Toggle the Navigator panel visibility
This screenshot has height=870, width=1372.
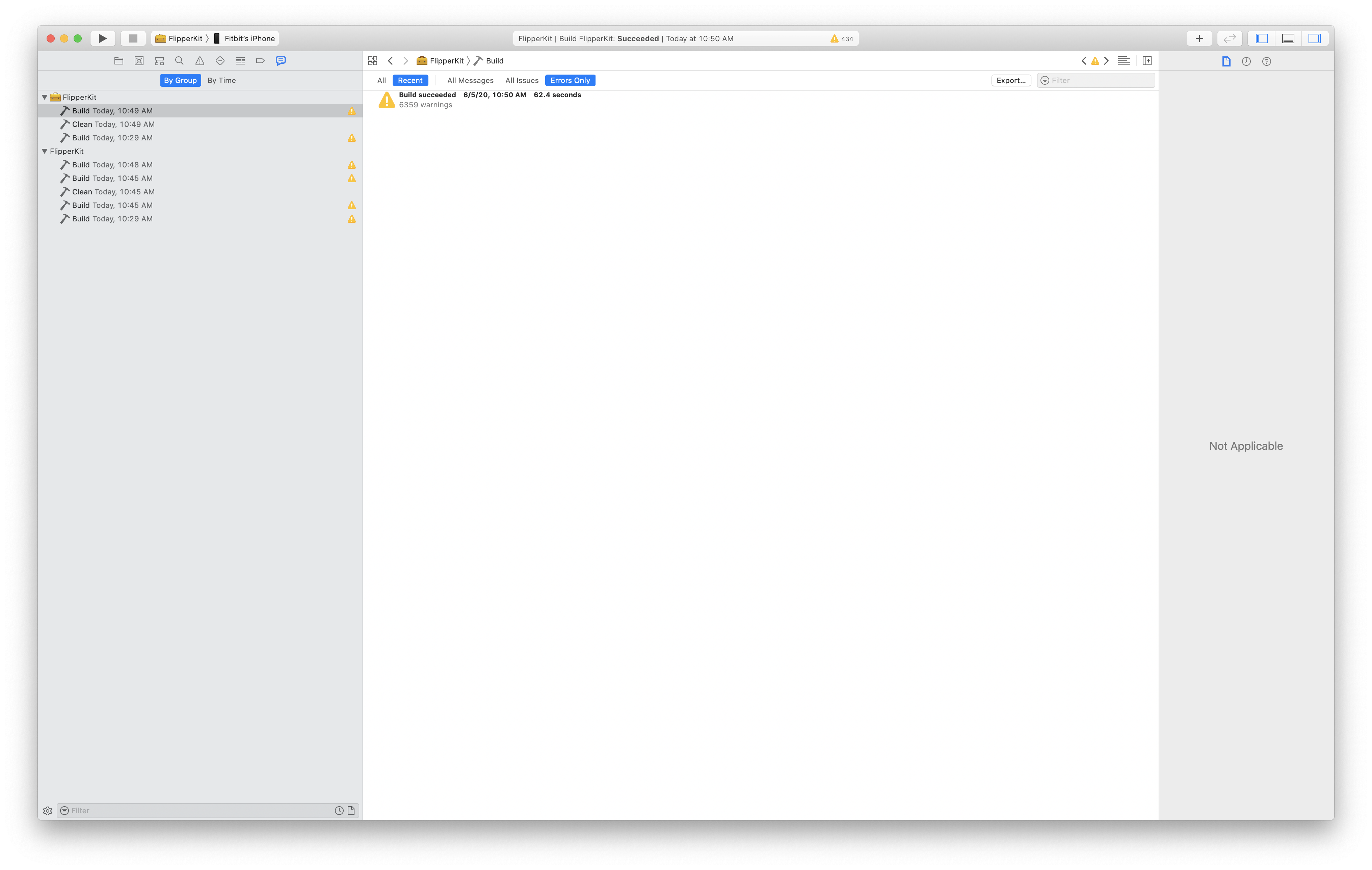[x=1262, y=38]
